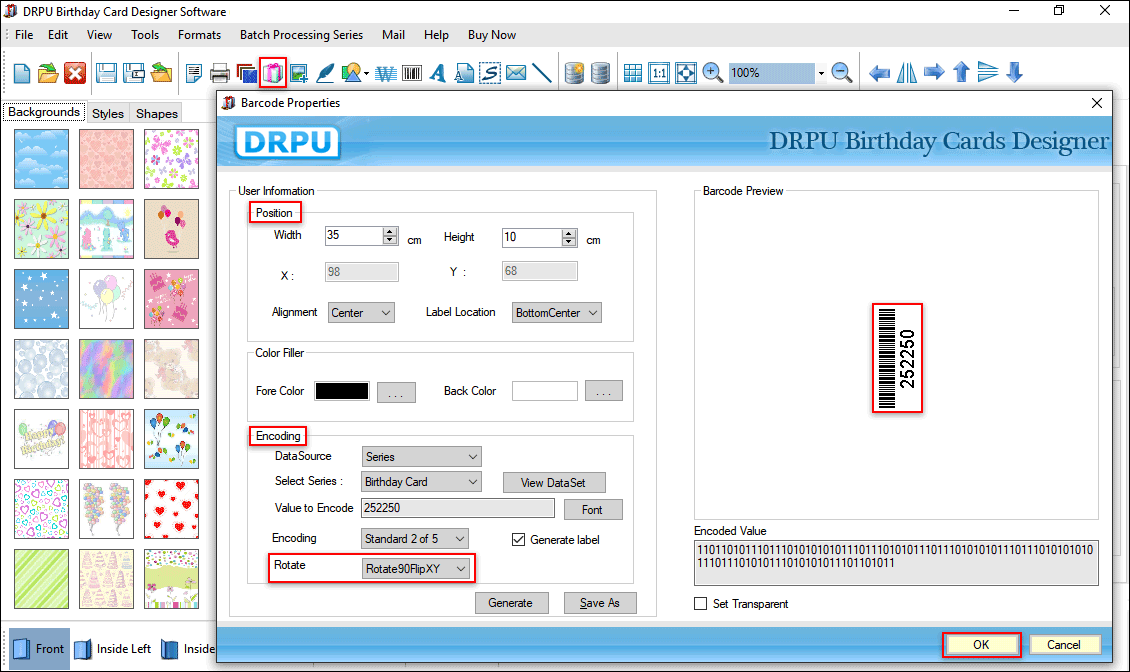Open the Encoding Standard 2 of 5 dropdown
Image resolution: width=1130 pixels, height=672 pixels.
pos(414,539)
